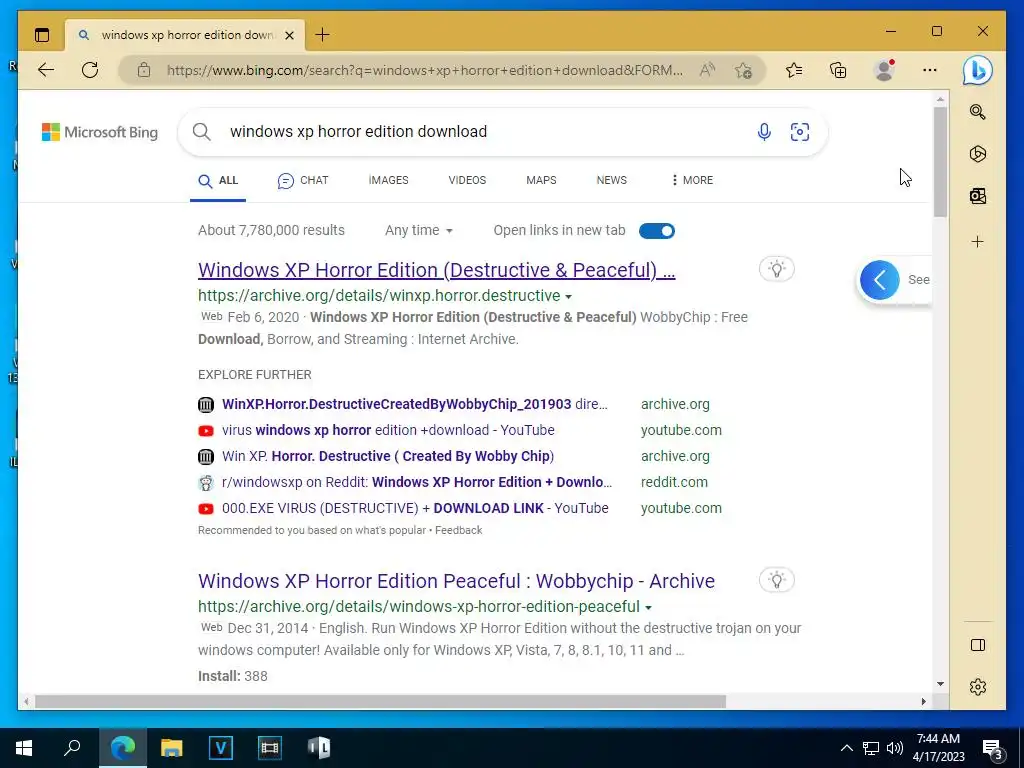Viewport: 1024px width, 768px height.
Task: Click the About 7,780,000 results text
Action: coord(271,231)
